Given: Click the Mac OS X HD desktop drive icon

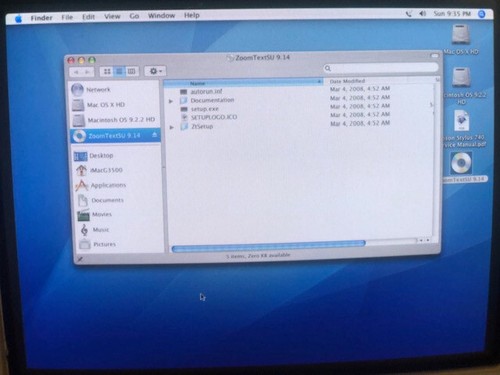Looking at the screenshot, I should coord(461,34).
